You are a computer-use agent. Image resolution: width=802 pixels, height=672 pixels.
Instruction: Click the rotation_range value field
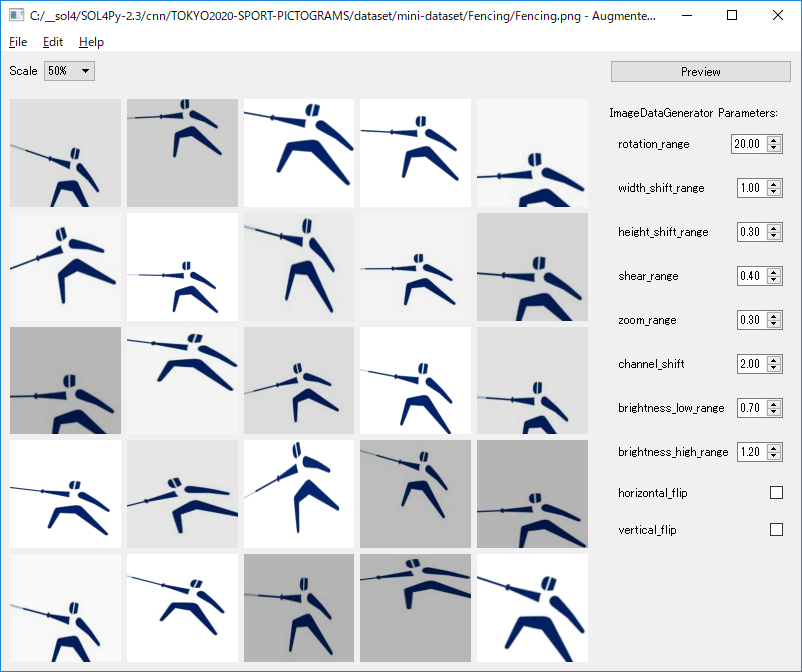pyautogui.click(x=749, y=144)
